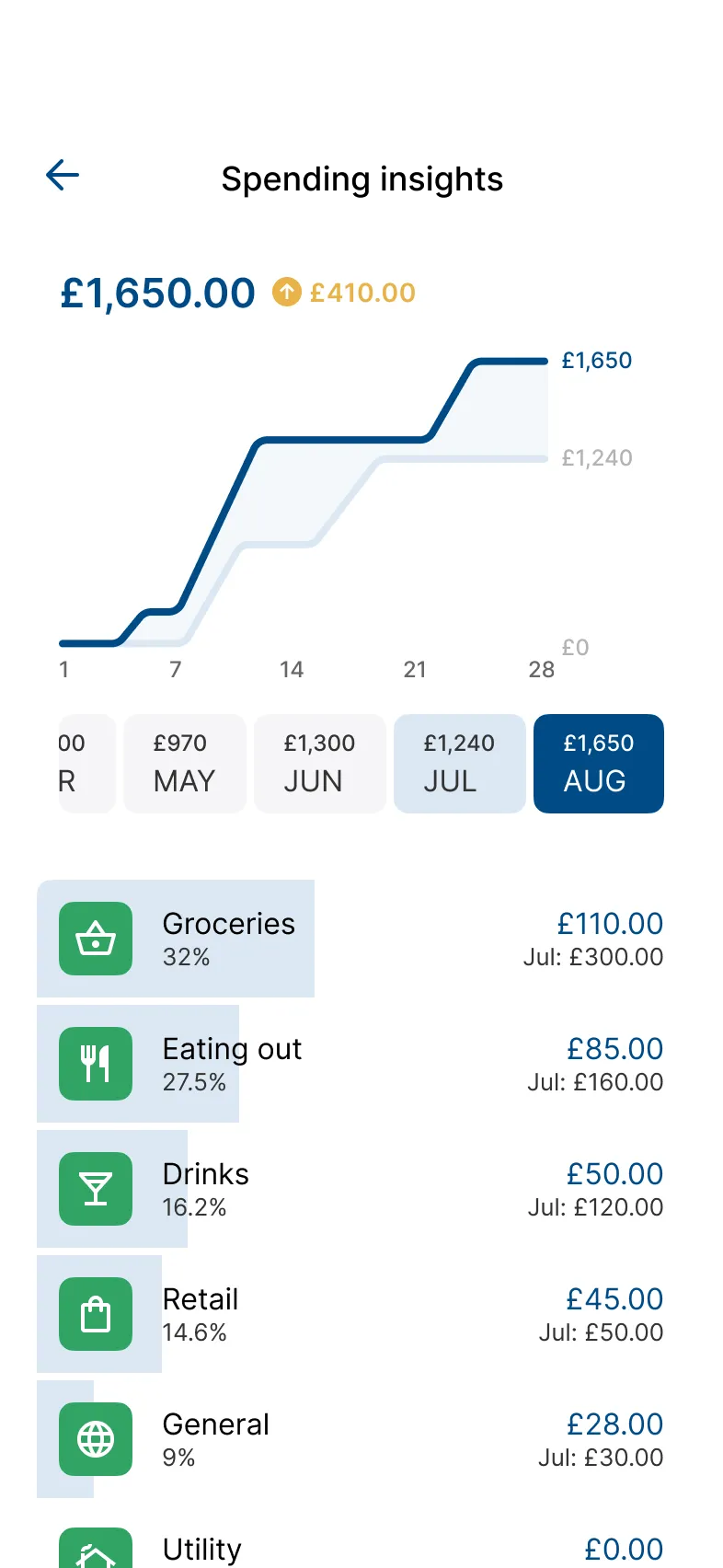The image size is (723, 1568).
Task: Click the Retail shopping bag icon
Action: [96, 1314]
